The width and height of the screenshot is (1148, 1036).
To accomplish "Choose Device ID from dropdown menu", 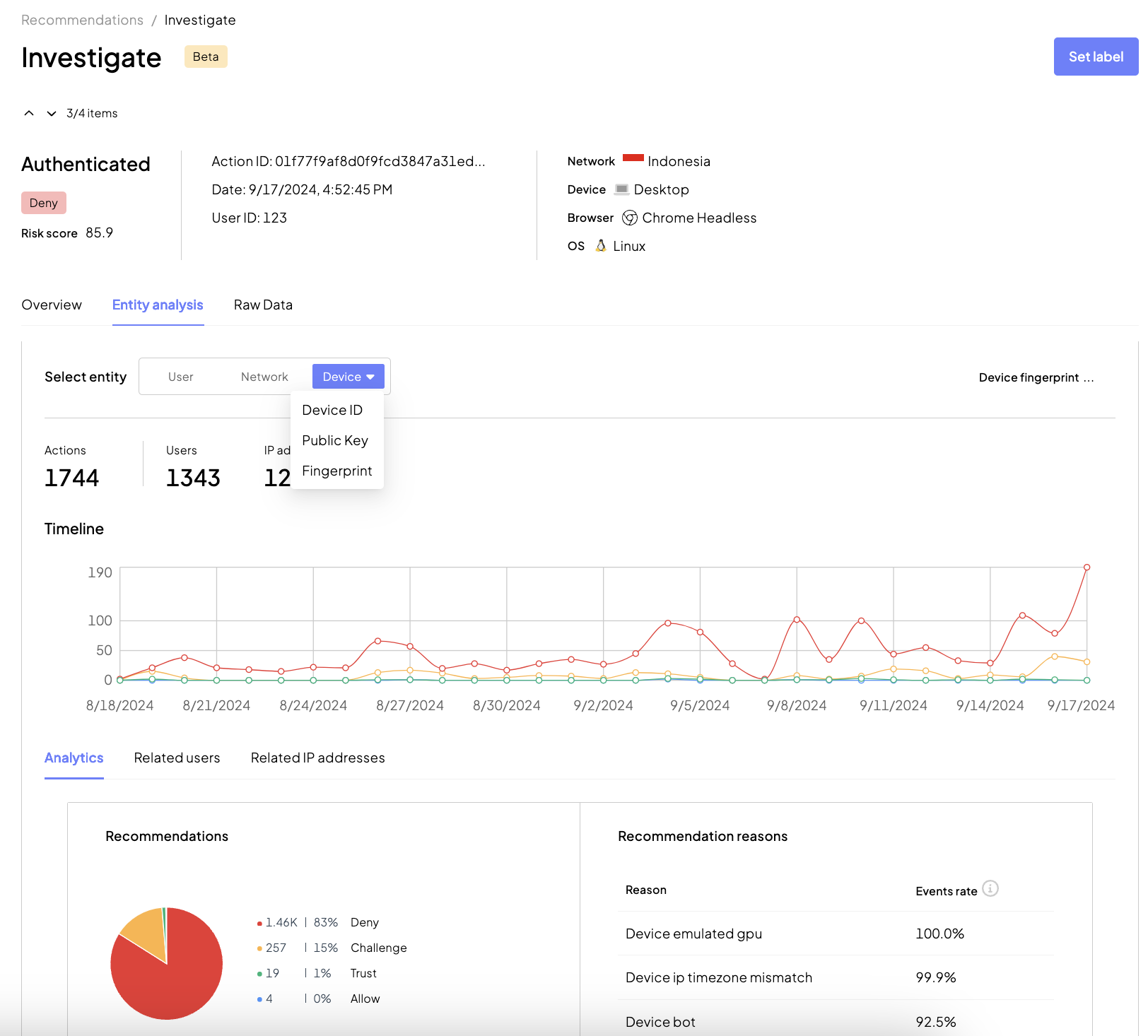I will (332, 410).
